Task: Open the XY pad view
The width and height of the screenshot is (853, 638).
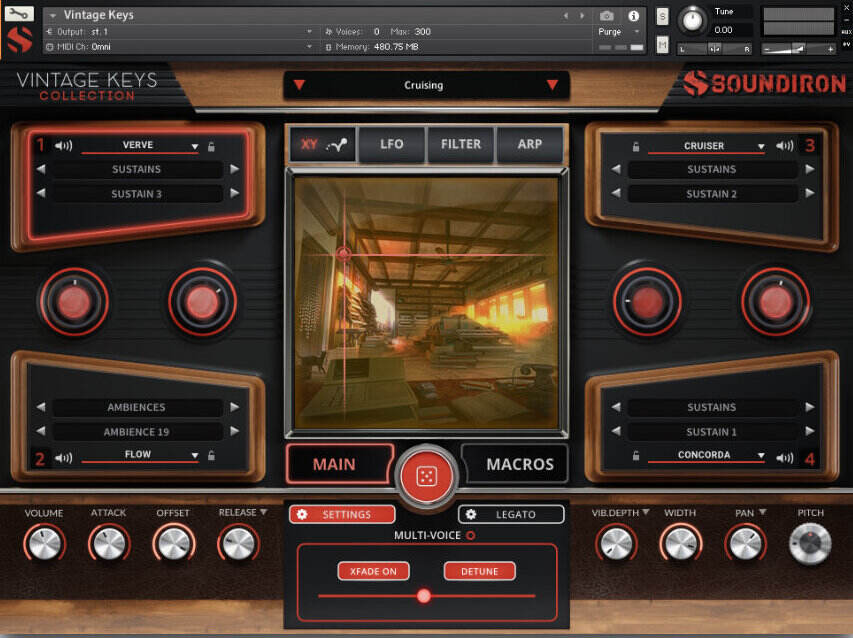Action: tap(320, 144)
